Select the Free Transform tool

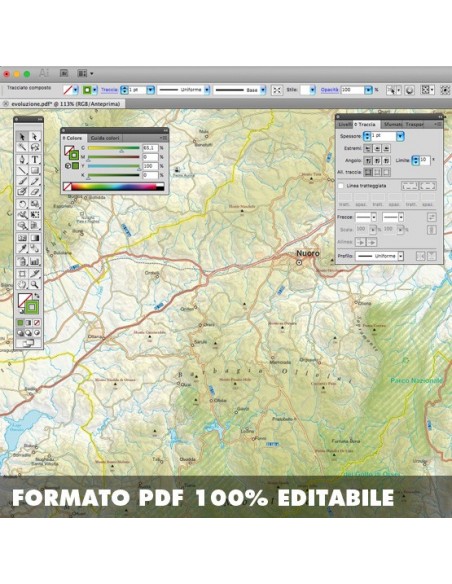click(x=35, y=215)
